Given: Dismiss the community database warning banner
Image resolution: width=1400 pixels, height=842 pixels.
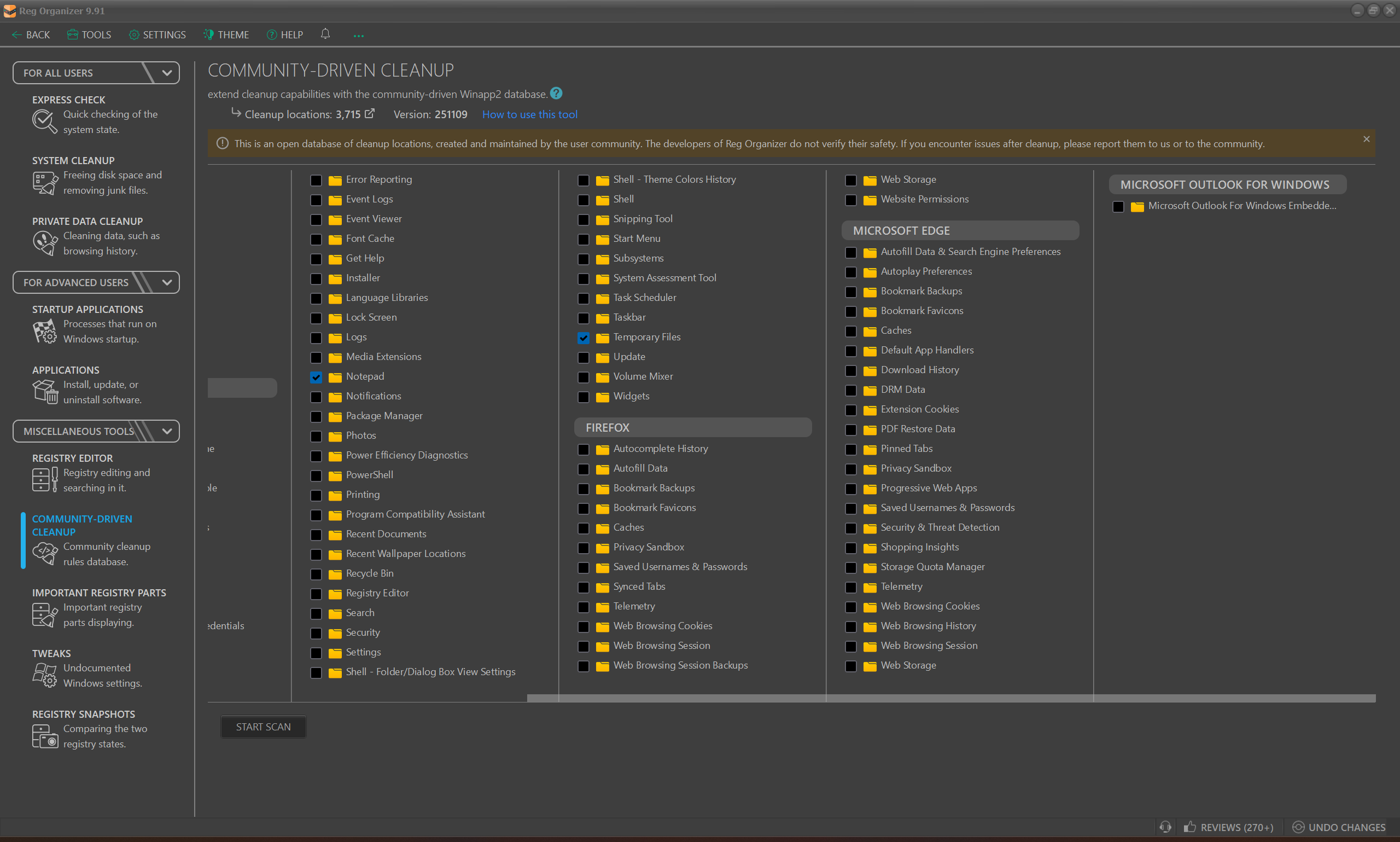Looking at the screenshot, I should tap(1367, 139).
